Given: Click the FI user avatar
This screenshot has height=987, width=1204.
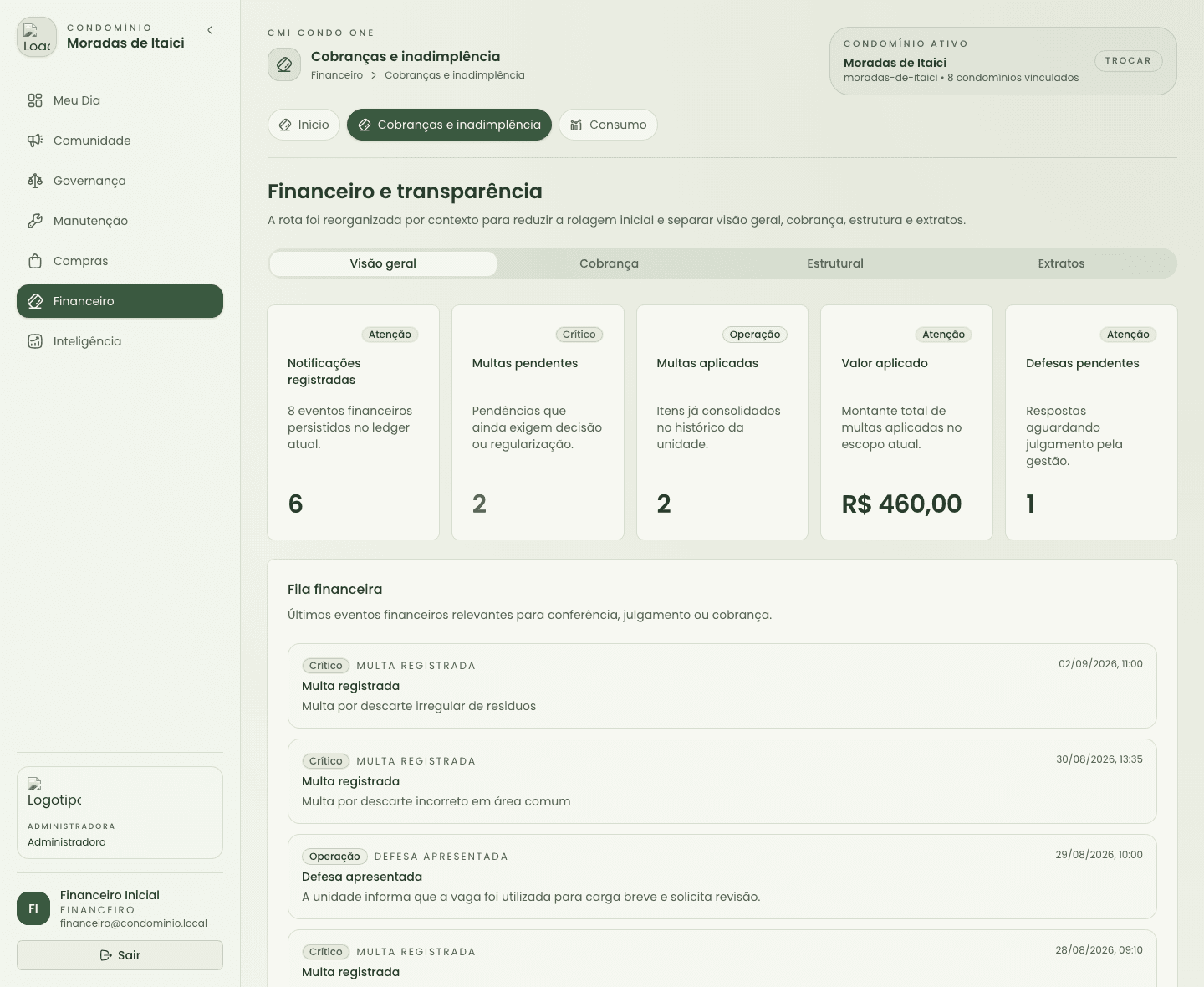Looking at the screenshot, I should (x=33, y=908).
